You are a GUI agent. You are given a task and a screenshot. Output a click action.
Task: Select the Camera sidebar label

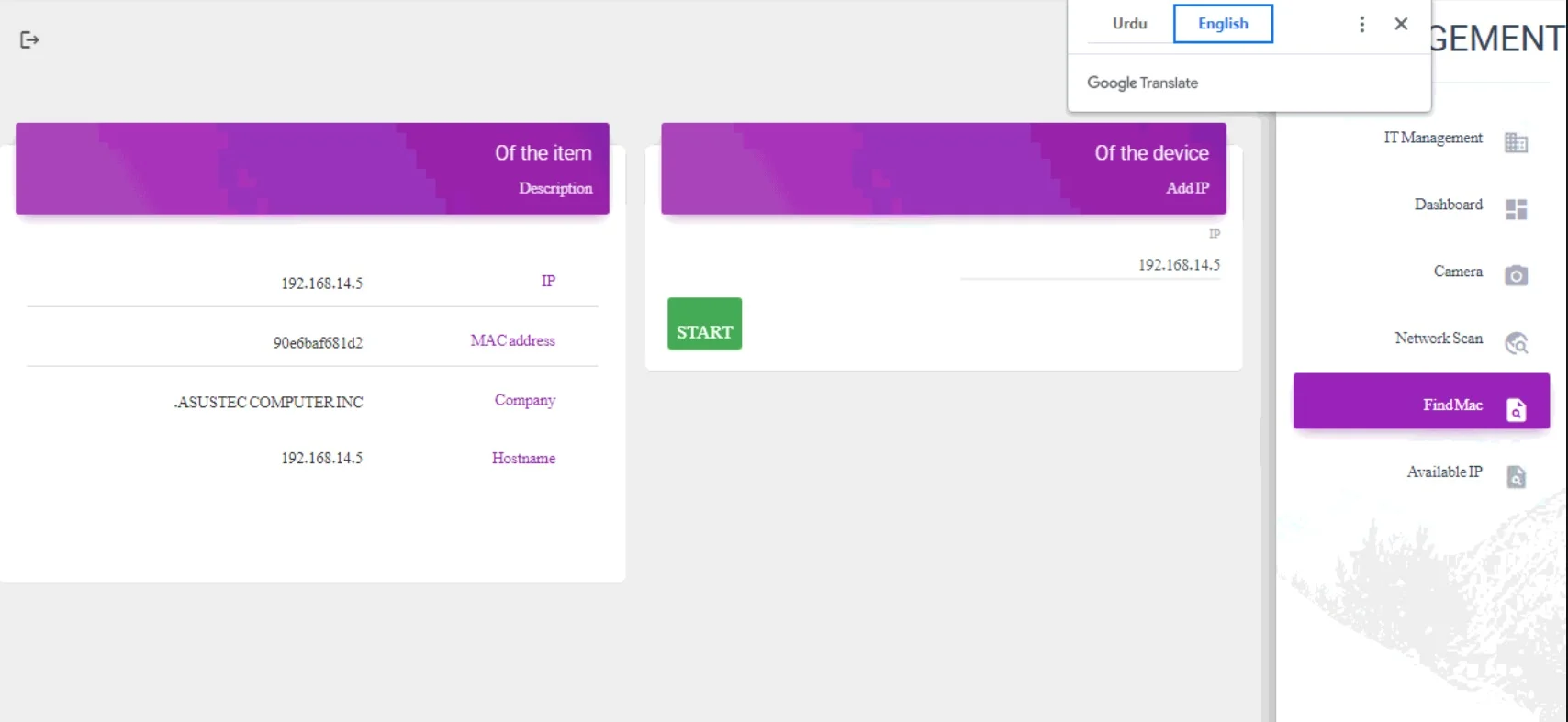point(1457,272)
